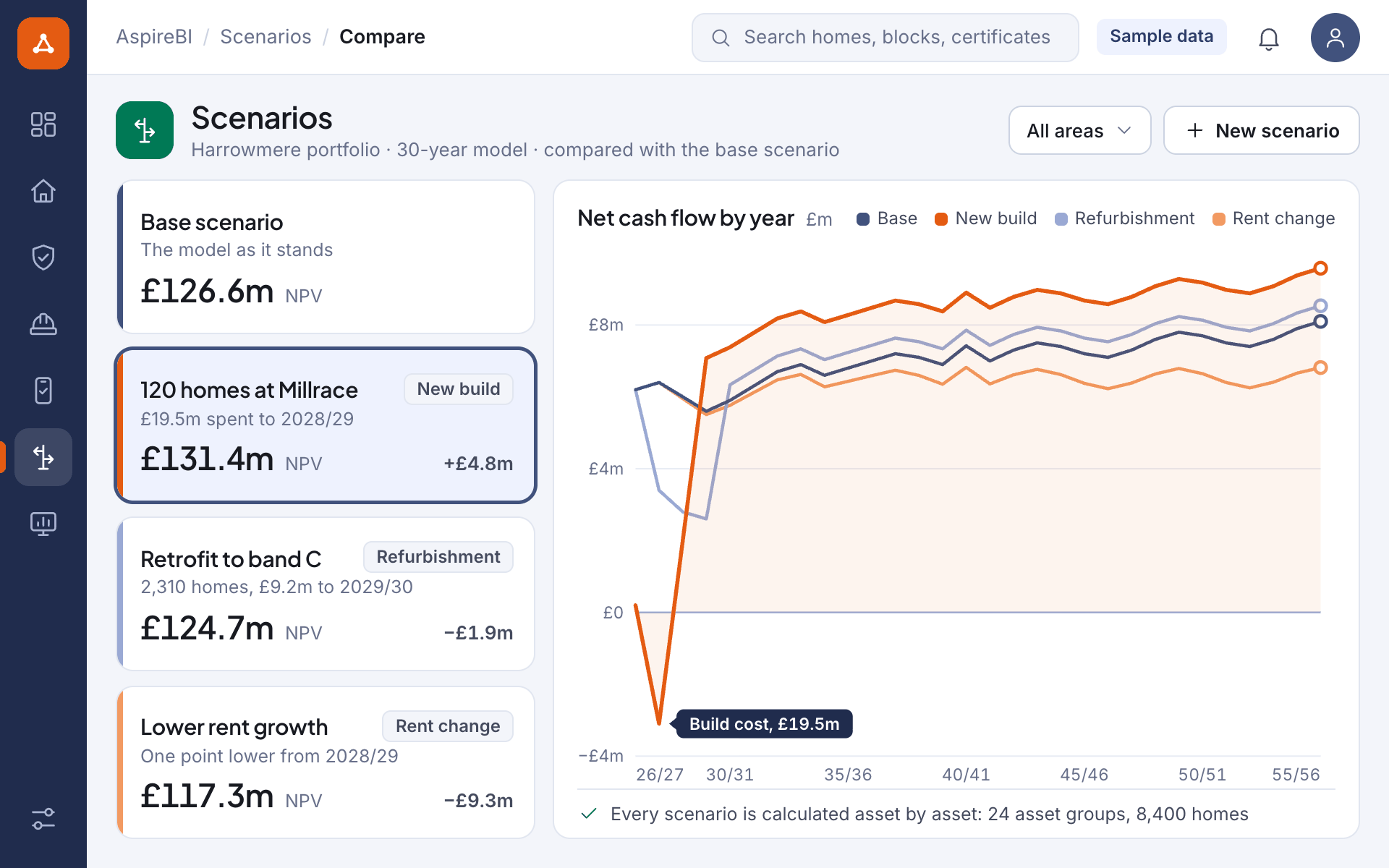Click the Sample data badge
1389x868 pixels.
[1161, 37]
